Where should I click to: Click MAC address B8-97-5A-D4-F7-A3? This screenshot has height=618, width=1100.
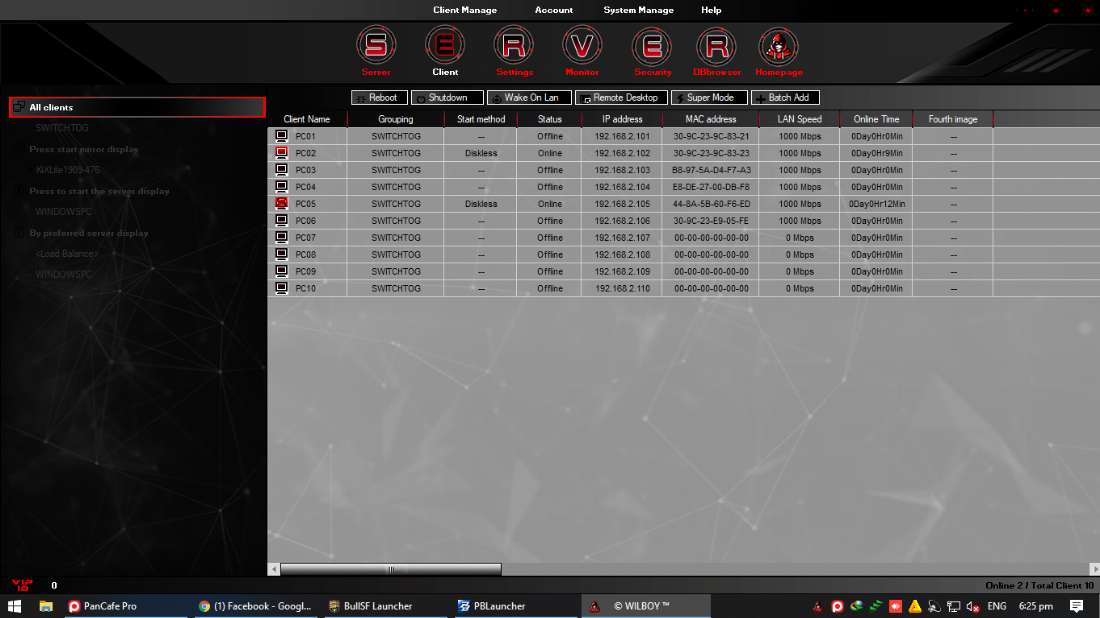(x=711, y=170)
